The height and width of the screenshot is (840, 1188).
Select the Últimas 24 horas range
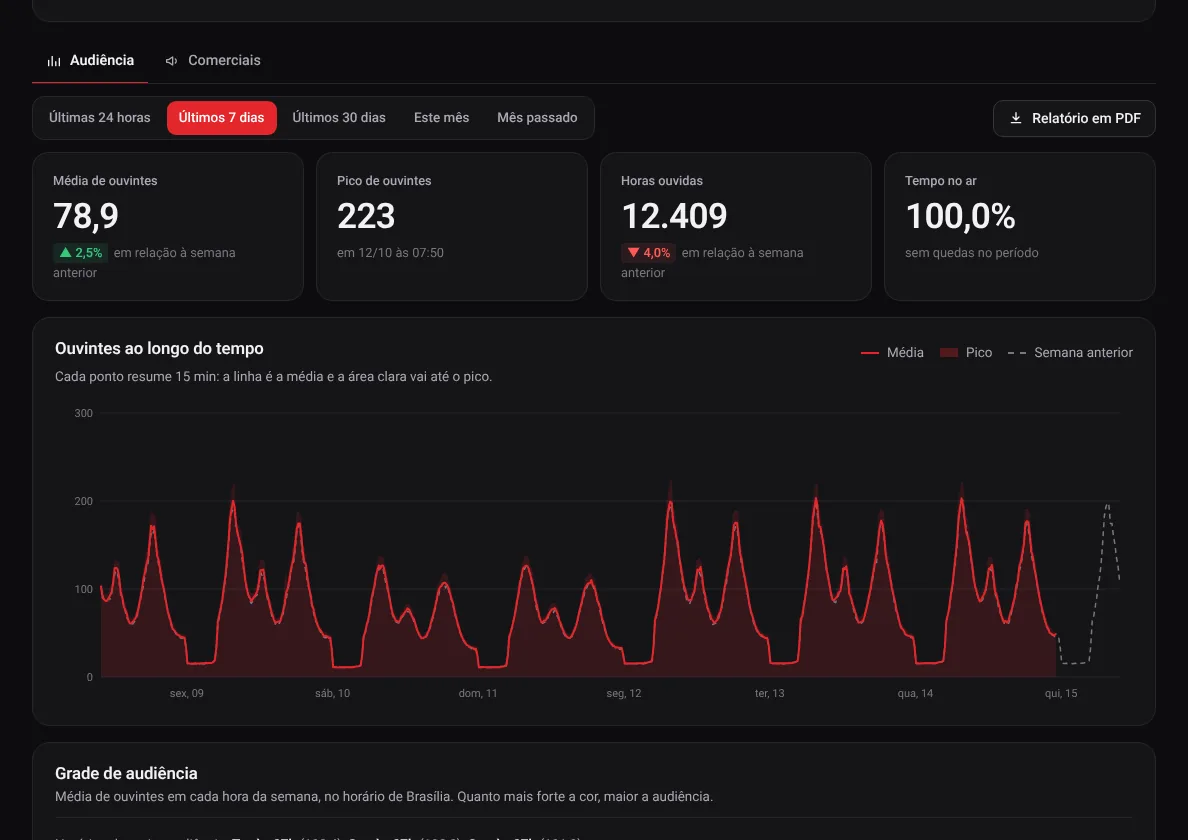[x=100, y=117]
